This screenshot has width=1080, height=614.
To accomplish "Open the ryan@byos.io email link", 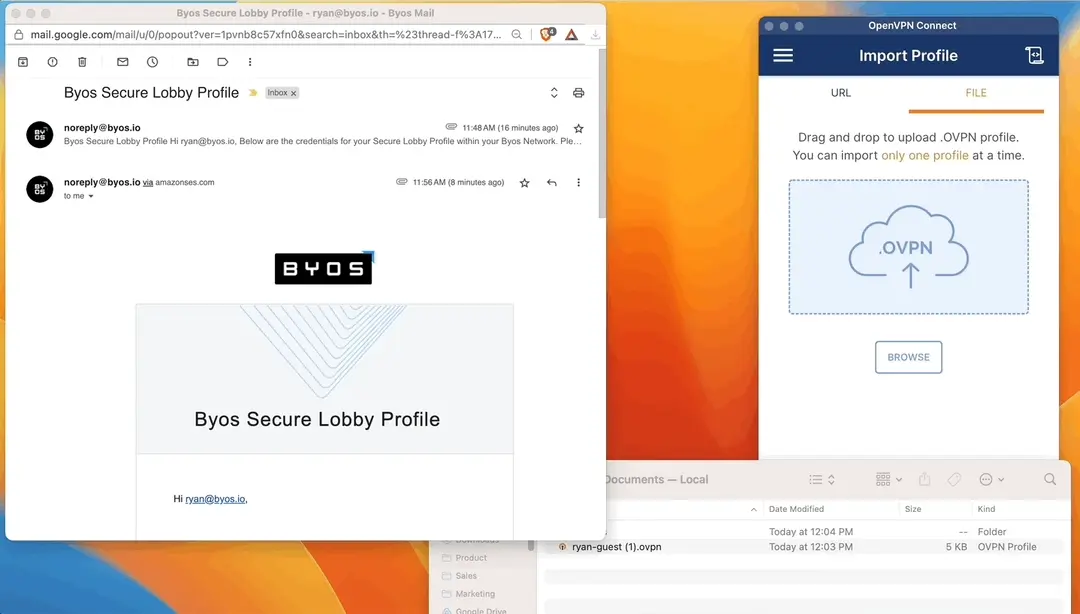I will click(x=216, y=499).
